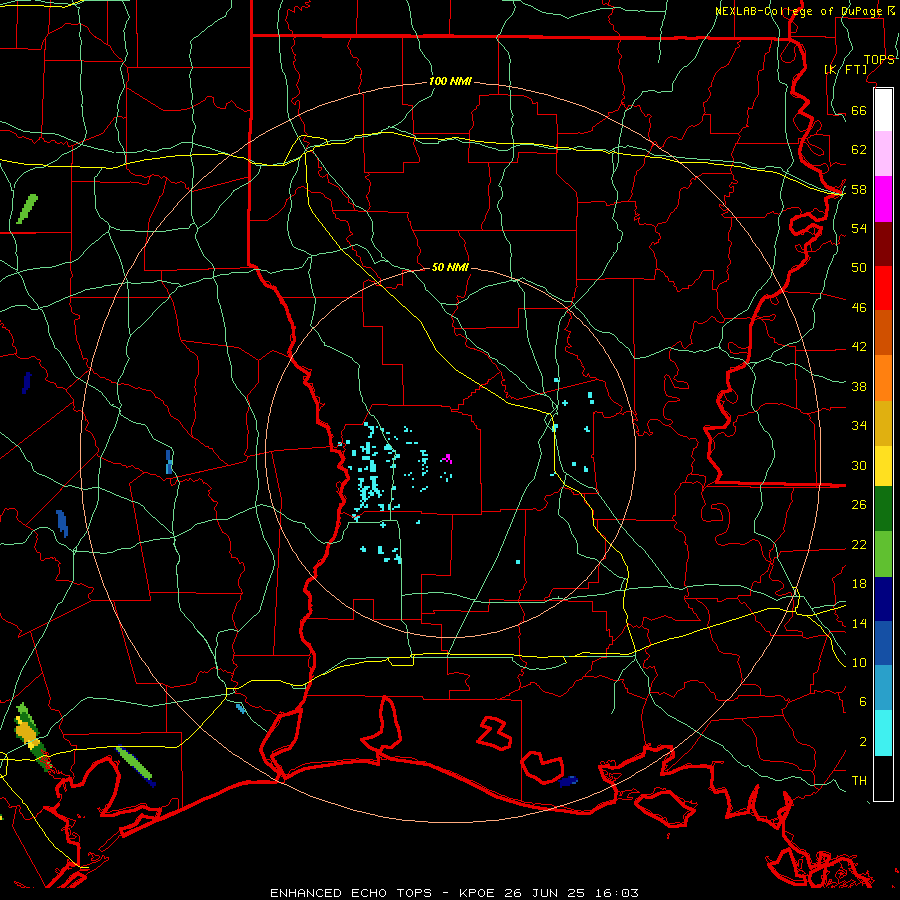Click the legend value 10
900x900 pixels.
pyautogui.click(x=859, y=662)
